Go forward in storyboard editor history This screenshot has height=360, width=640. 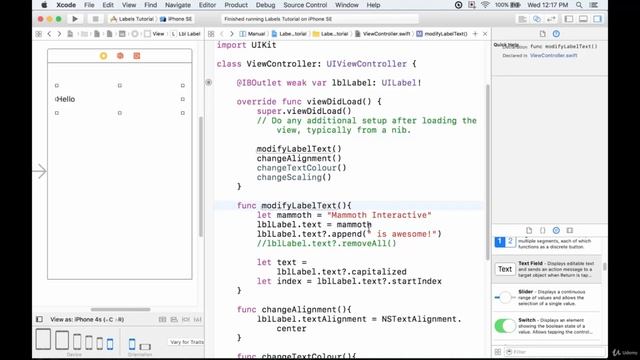[59, 34]
